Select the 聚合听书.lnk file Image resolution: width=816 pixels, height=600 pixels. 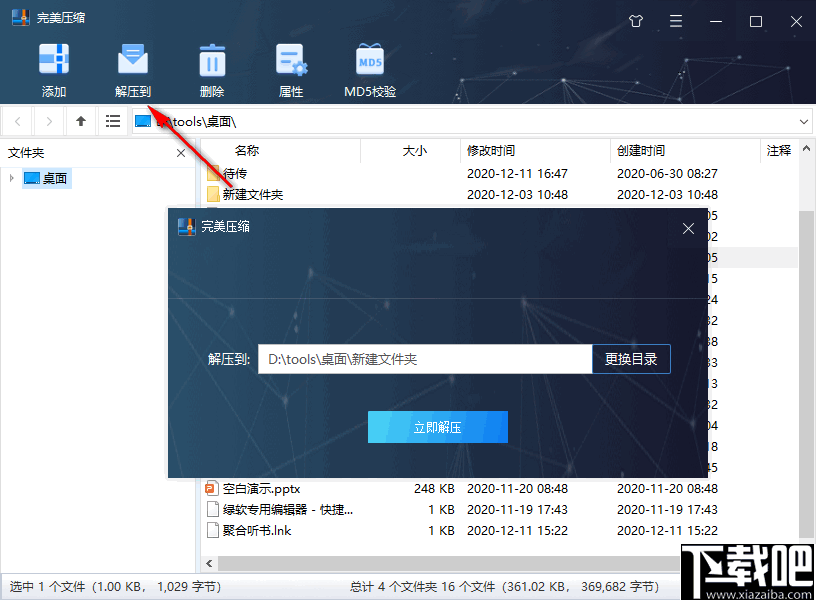click(x=500, y=530)
